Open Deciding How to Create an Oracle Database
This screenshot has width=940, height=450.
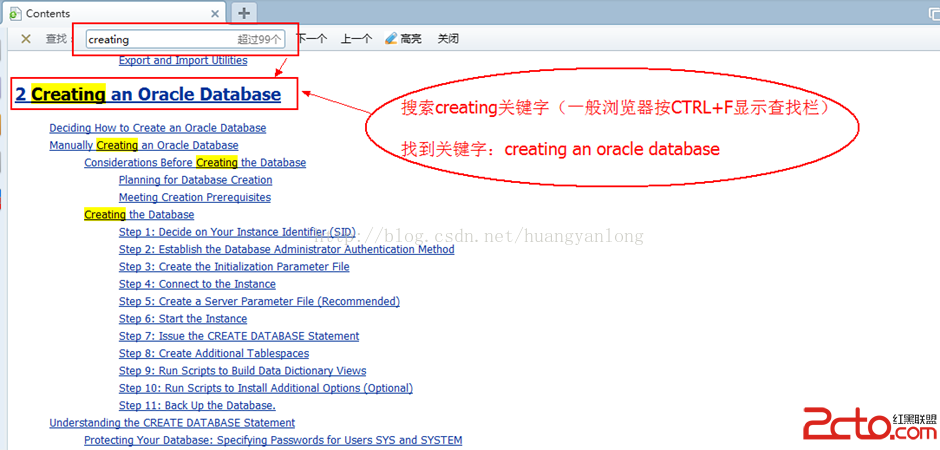point(158,128)
